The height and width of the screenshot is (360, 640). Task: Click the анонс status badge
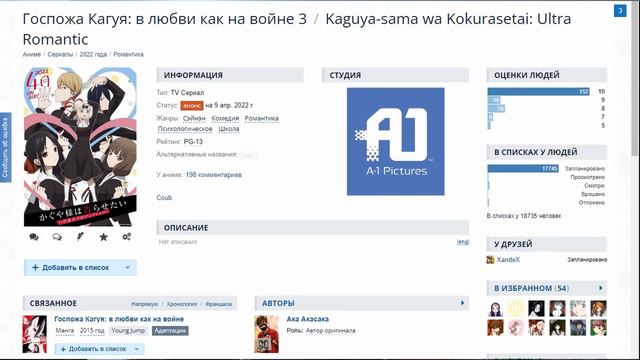coord(192,105)
